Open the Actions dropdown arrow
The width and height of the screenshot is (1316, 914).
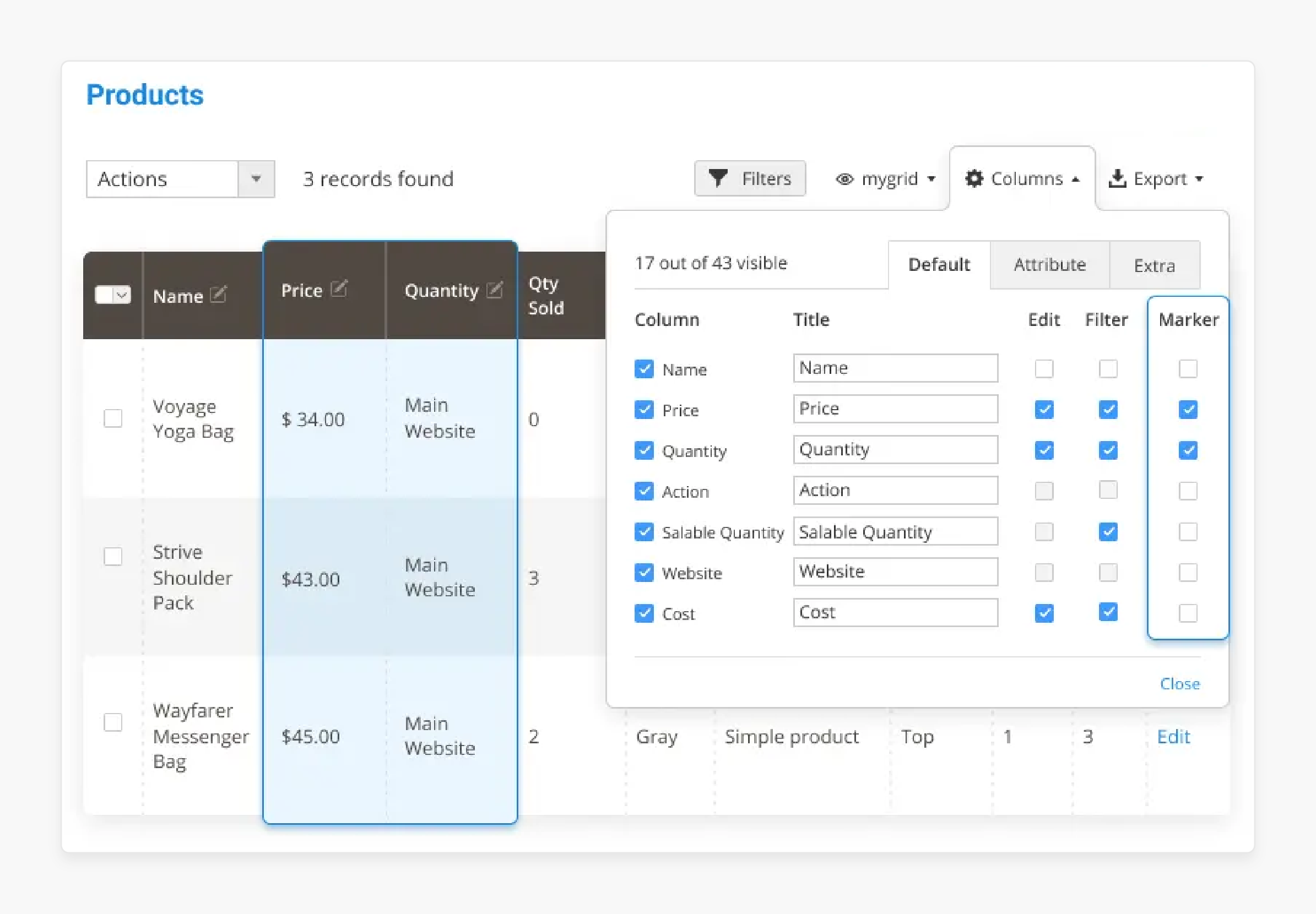coord(256,179)
